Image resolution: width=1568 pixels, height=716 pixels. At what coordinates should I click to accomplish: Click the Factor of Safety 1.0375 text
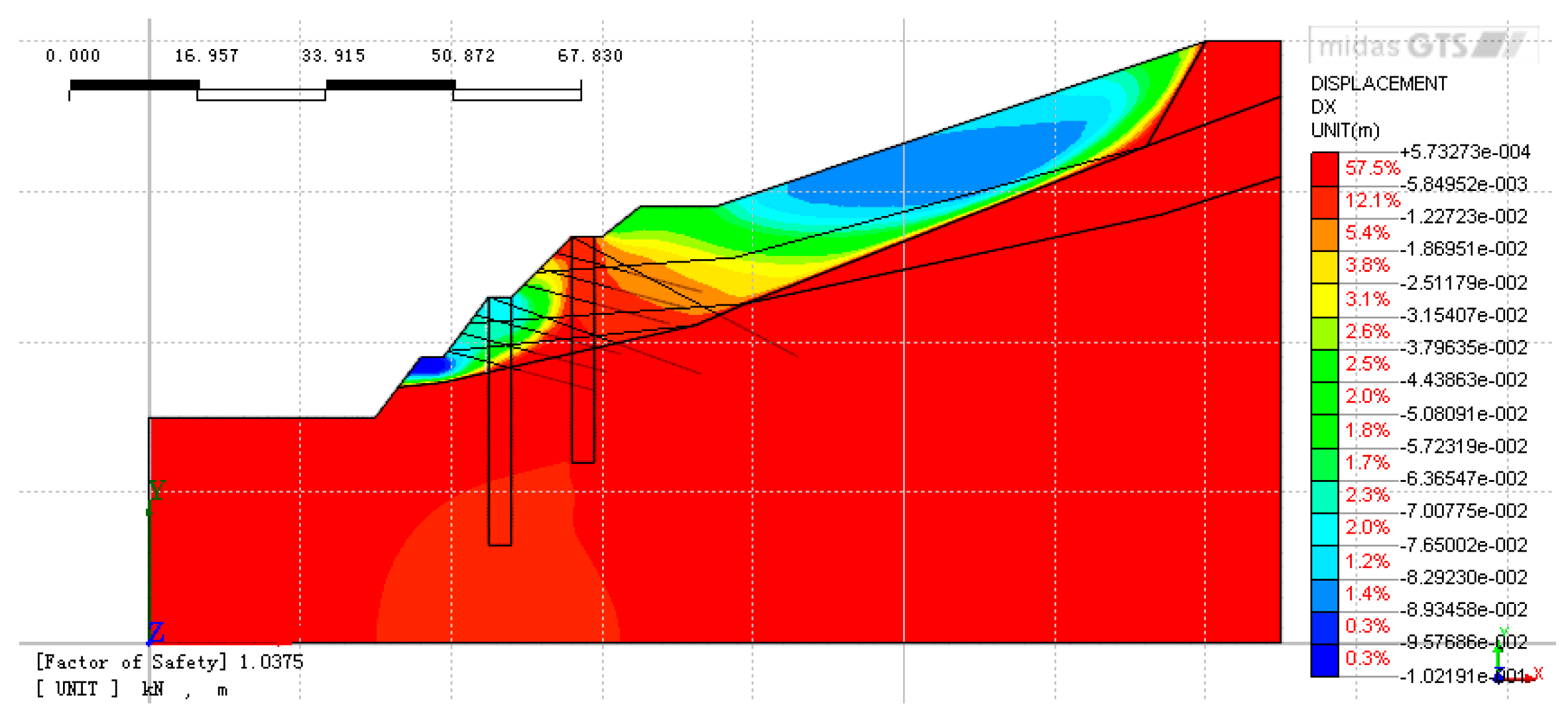click(x=170, y=662)
